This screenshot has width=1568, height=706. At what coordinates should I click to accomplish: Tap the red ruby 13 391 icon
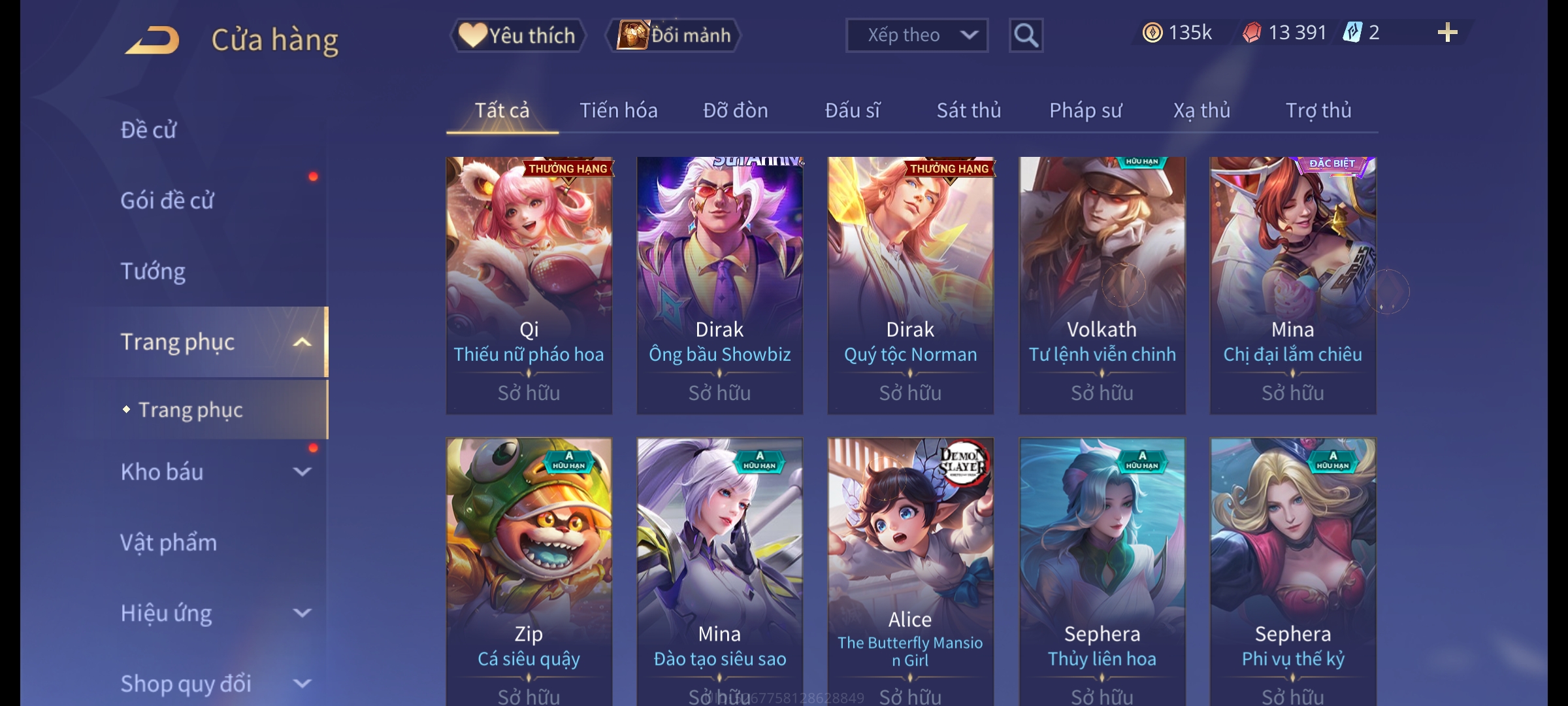(1251, 33)
